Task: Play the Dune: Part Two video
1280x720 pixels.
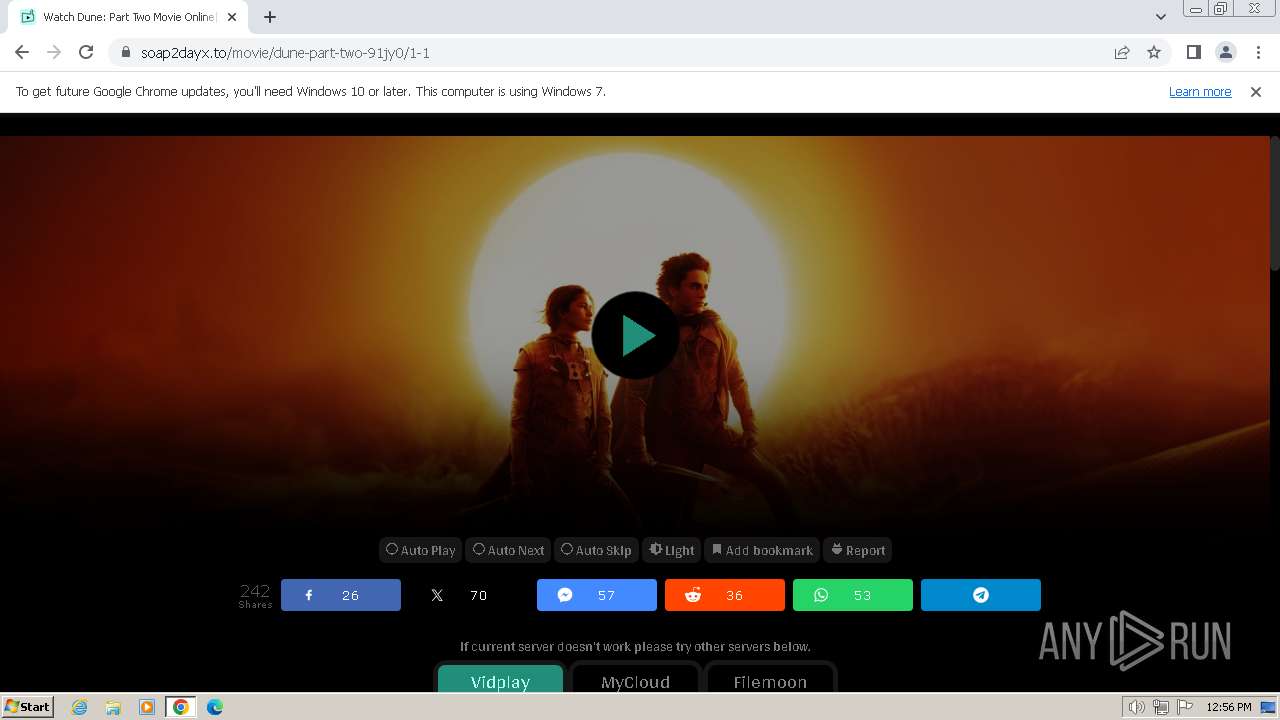Action: (635, 335)
